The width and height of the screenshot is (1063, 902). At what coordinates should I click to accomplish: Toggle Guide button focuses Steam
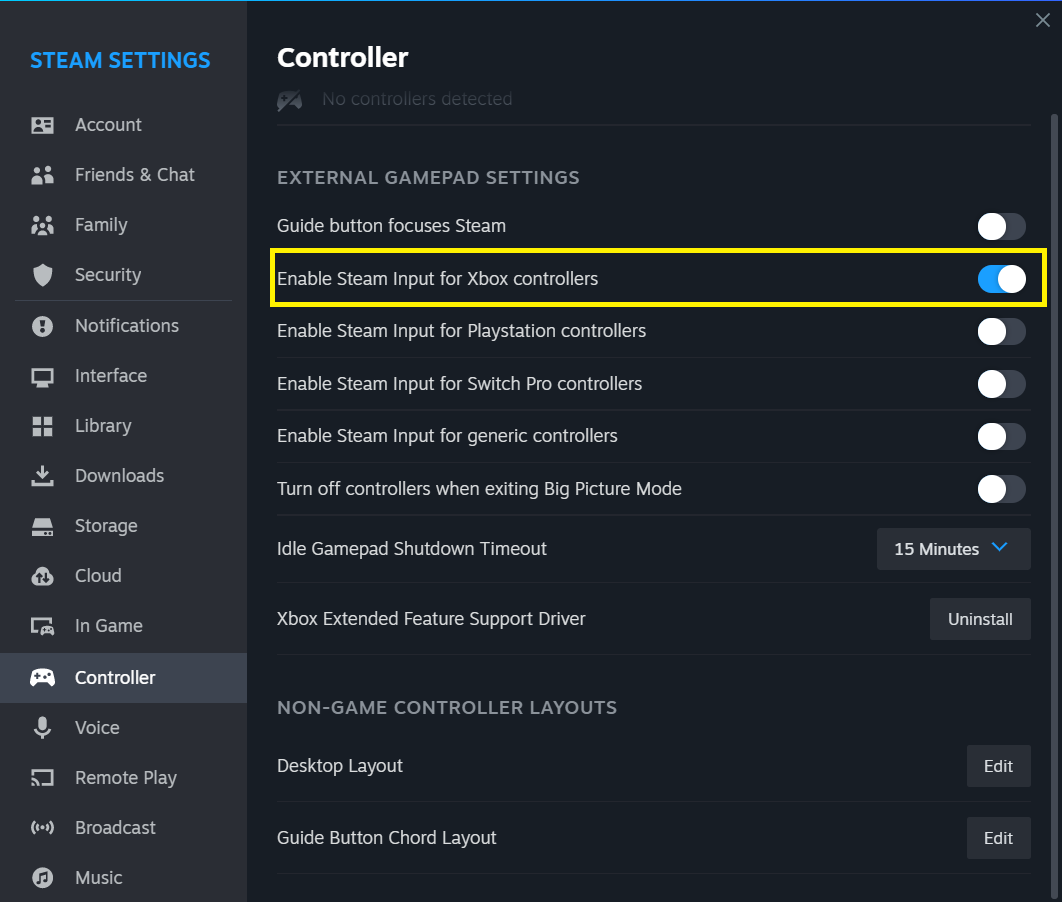tap(1001, 226)
